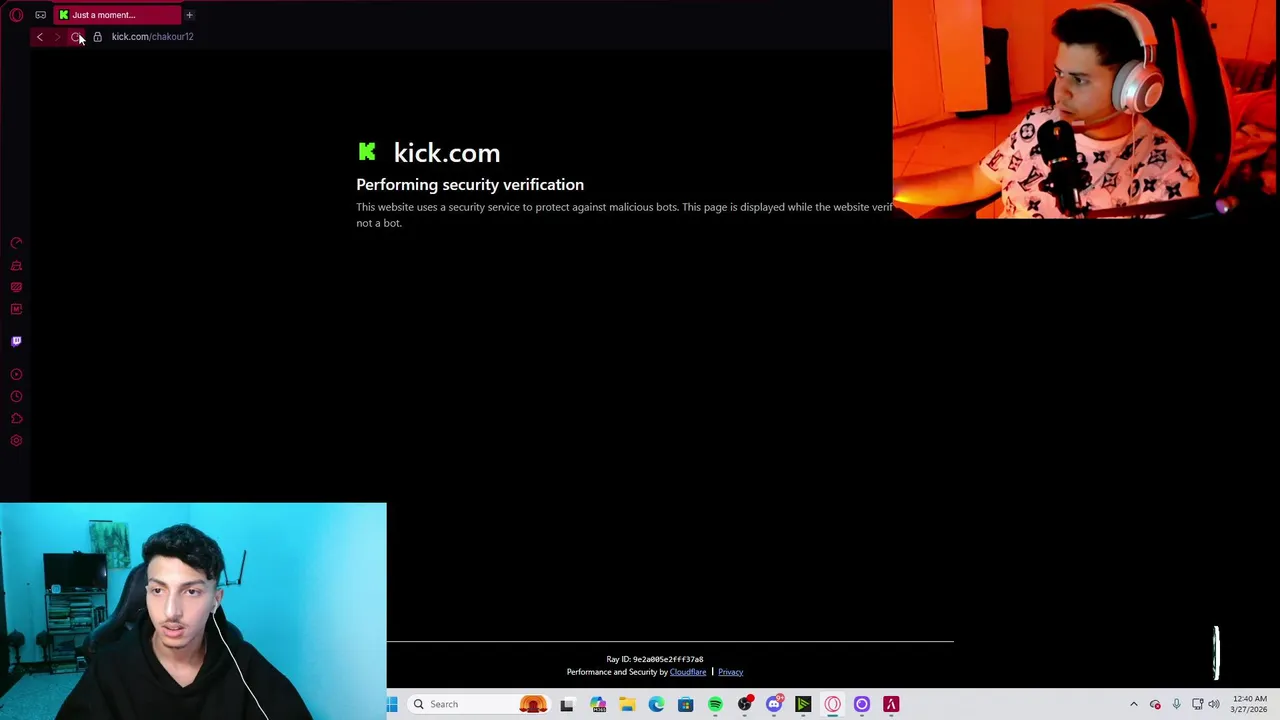This screenshot has height=720, width=1280.
Task: Open Task View in taskbar
Action: coord(567,704)
